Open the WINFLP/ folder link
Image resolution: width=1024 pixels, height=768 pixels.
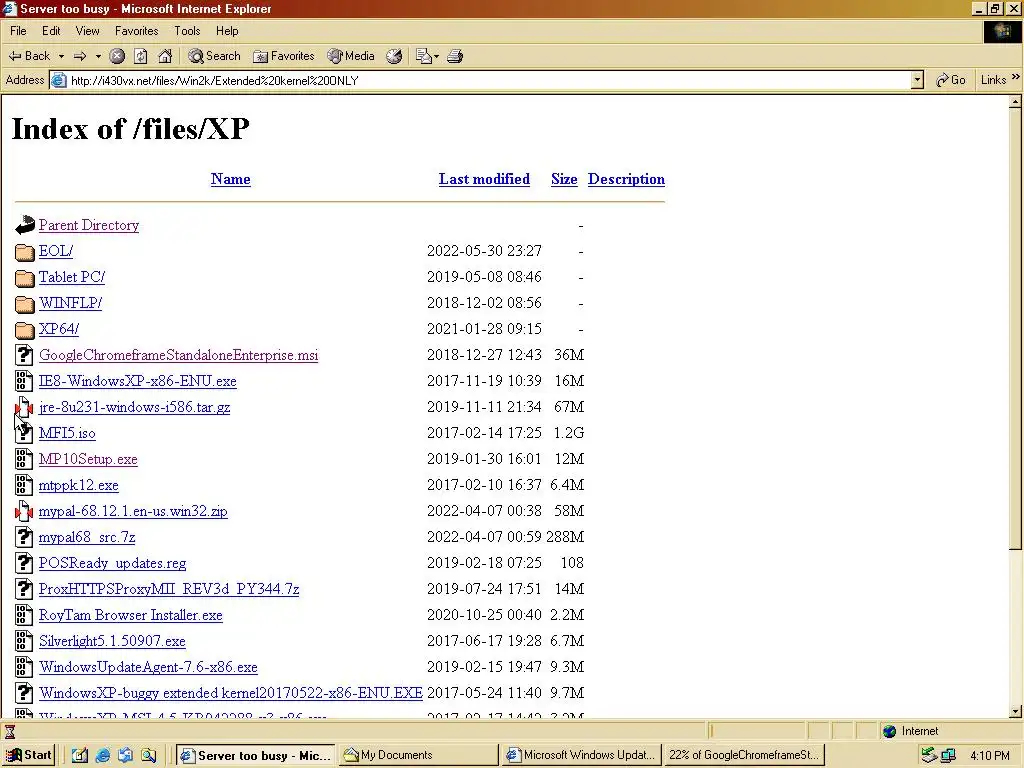[x=70, y=303]
